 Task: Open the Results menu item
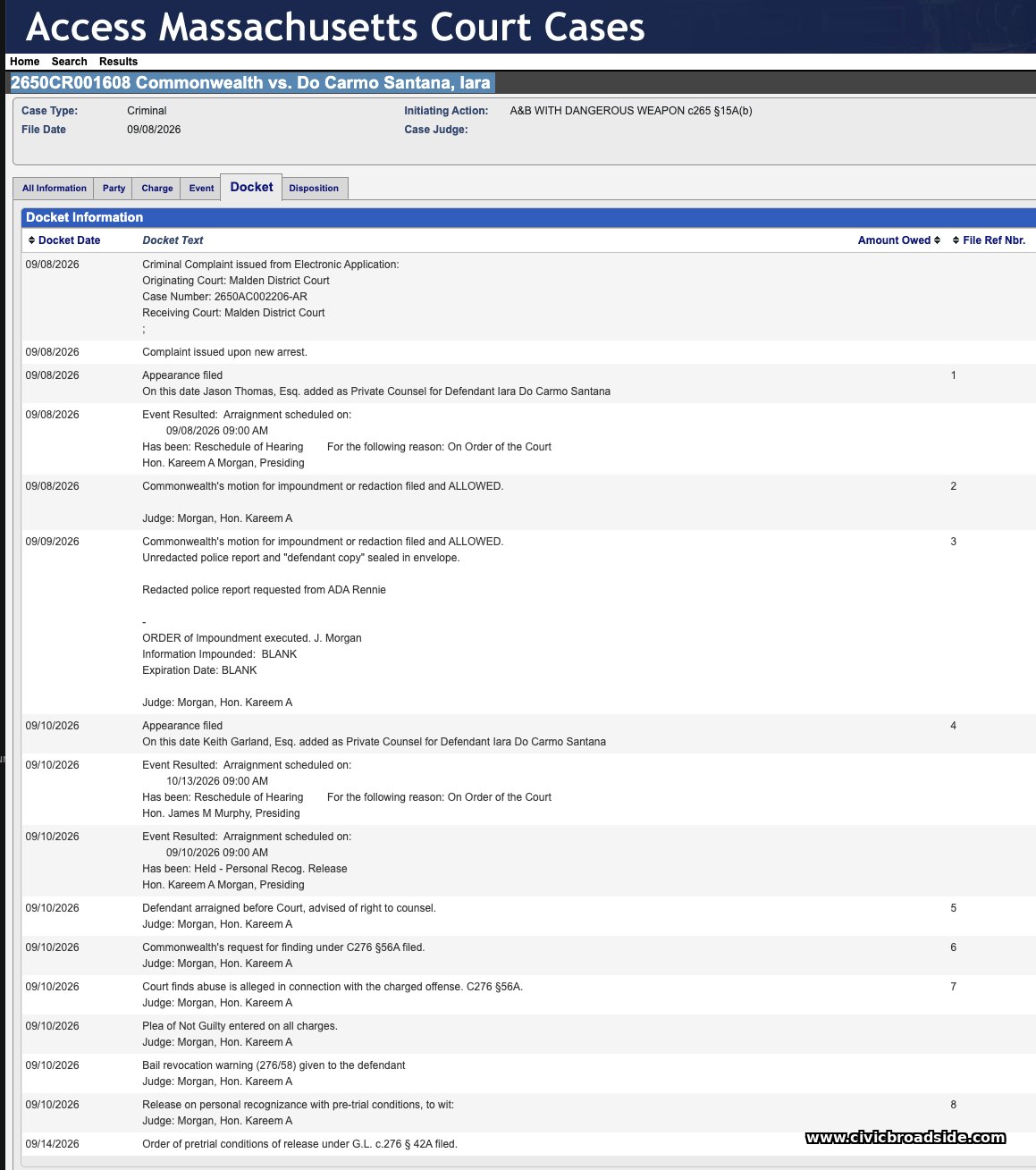pos(118,62)
